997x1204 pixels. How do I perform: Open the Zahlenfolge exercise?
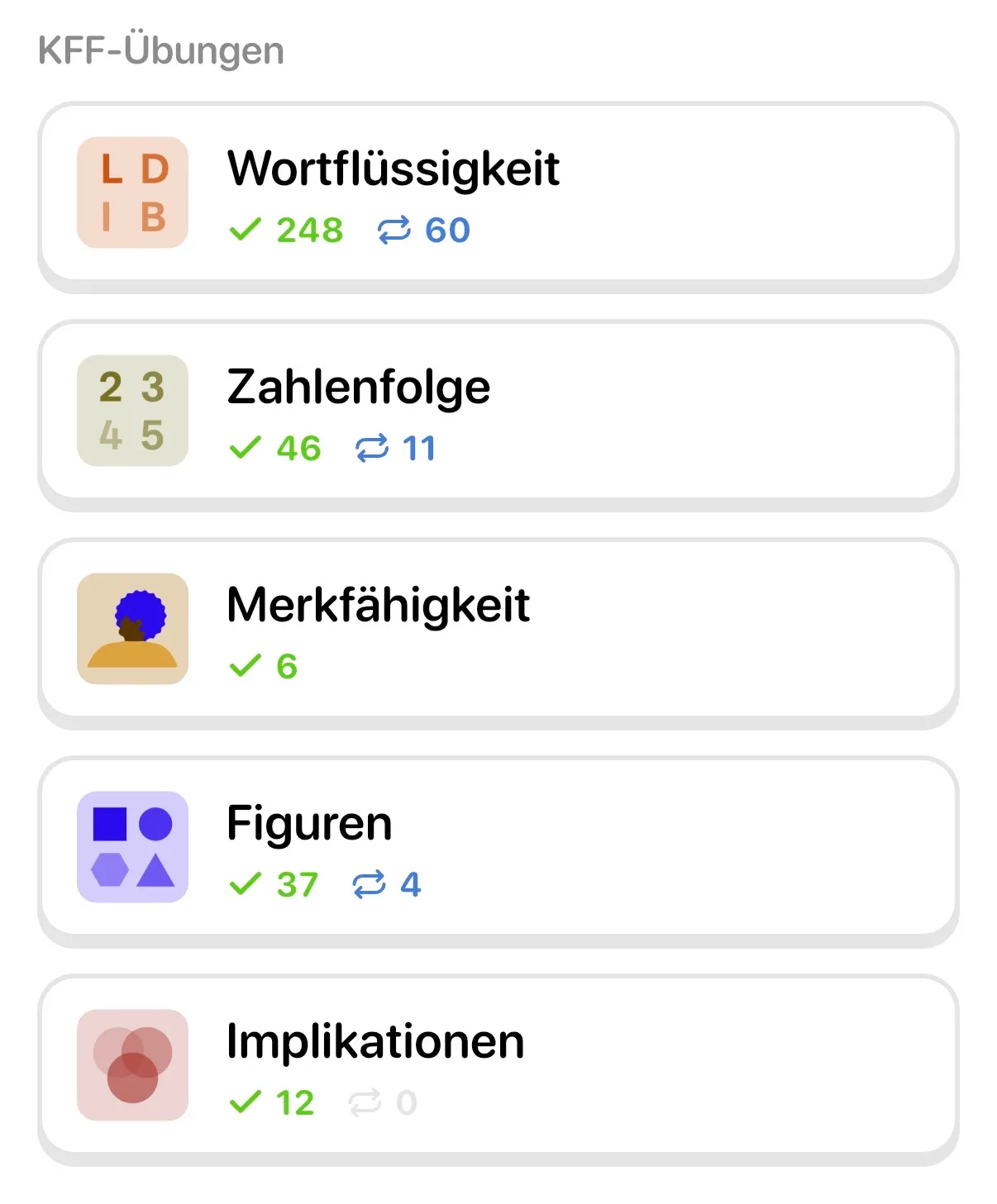click(358, 387)
